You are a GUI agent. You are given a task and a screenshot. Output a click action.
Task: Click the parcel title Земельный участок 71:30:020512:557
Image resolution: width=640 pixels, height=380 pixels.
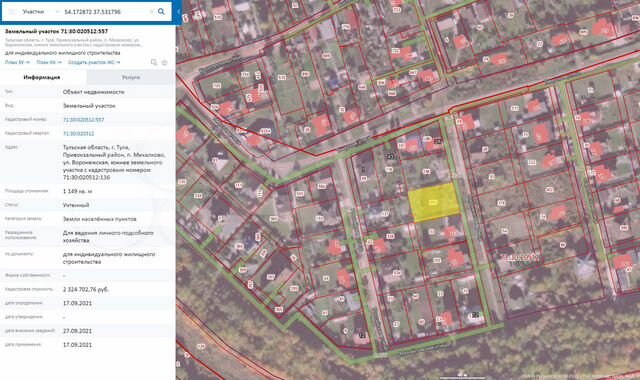(x=56, y=31)
